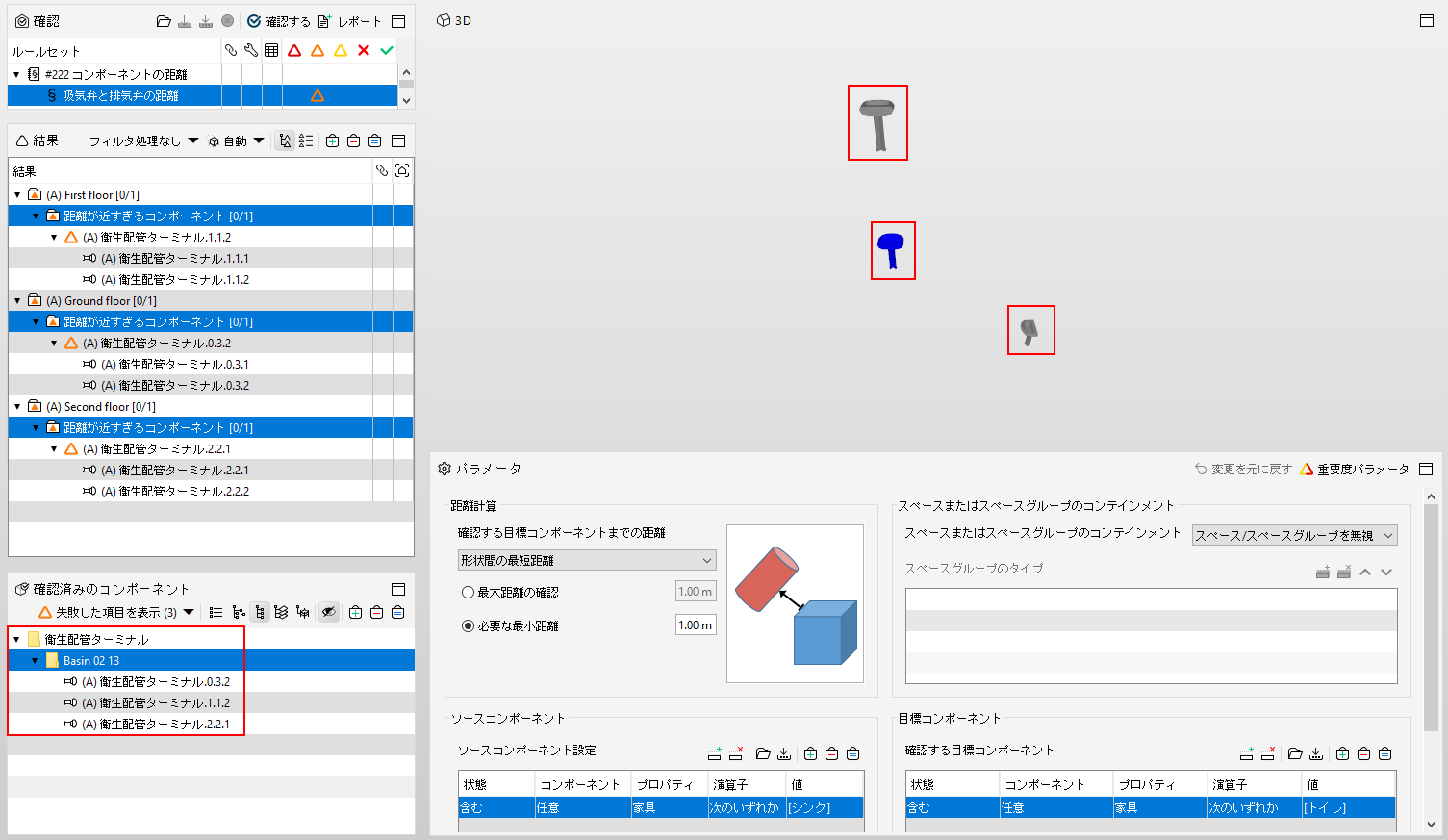1448x840 pixels.
Task: Add checked components to basket (green plus)
Action: (x=356, y=612)
